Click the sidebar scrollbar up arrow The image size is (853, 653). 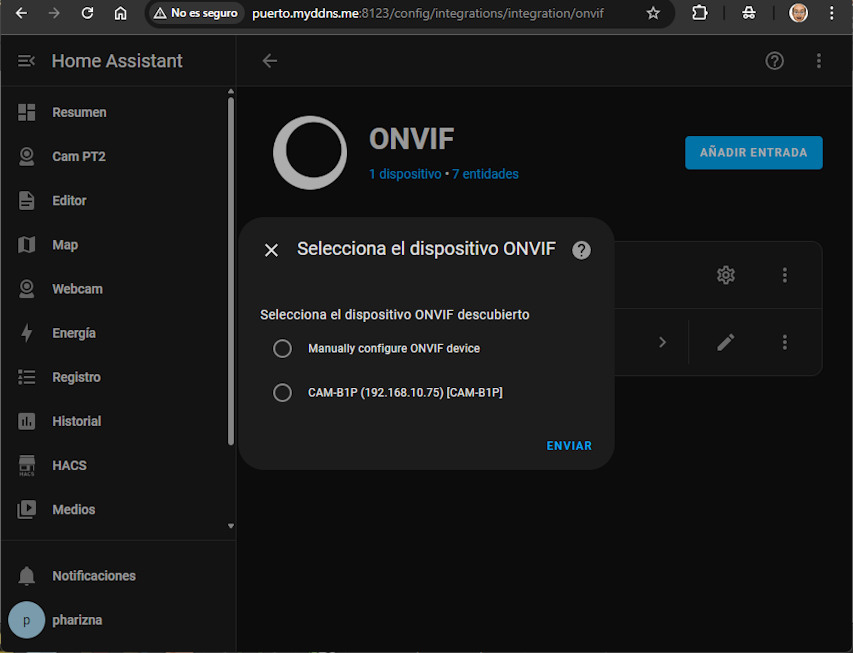click(231, 91)
